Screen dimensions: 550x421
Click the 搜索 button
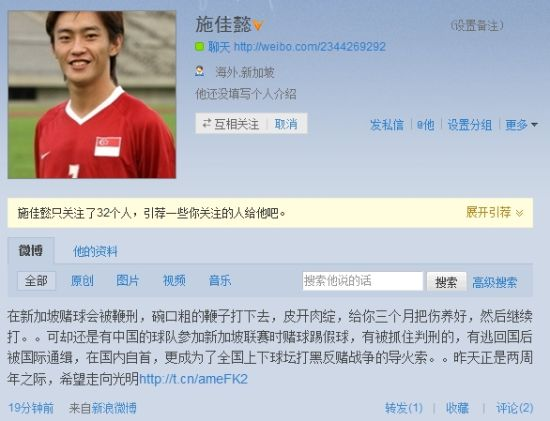[446, 281]
